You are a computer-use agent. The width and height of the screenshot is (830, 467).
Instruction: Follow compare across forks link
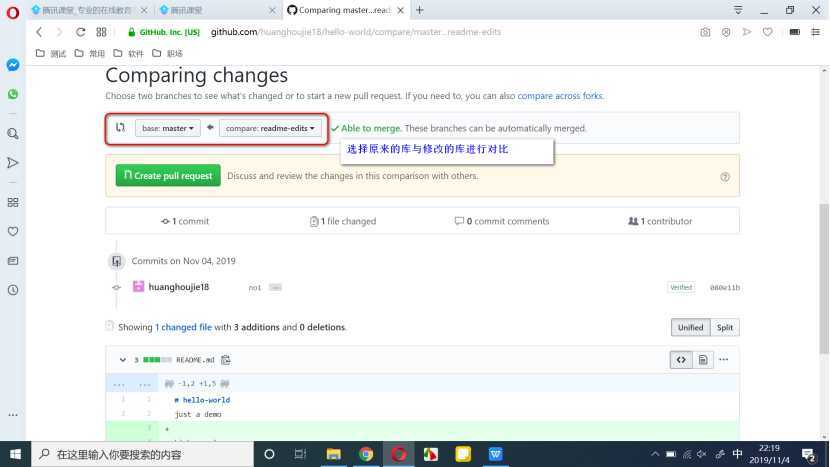click(560, 96)
